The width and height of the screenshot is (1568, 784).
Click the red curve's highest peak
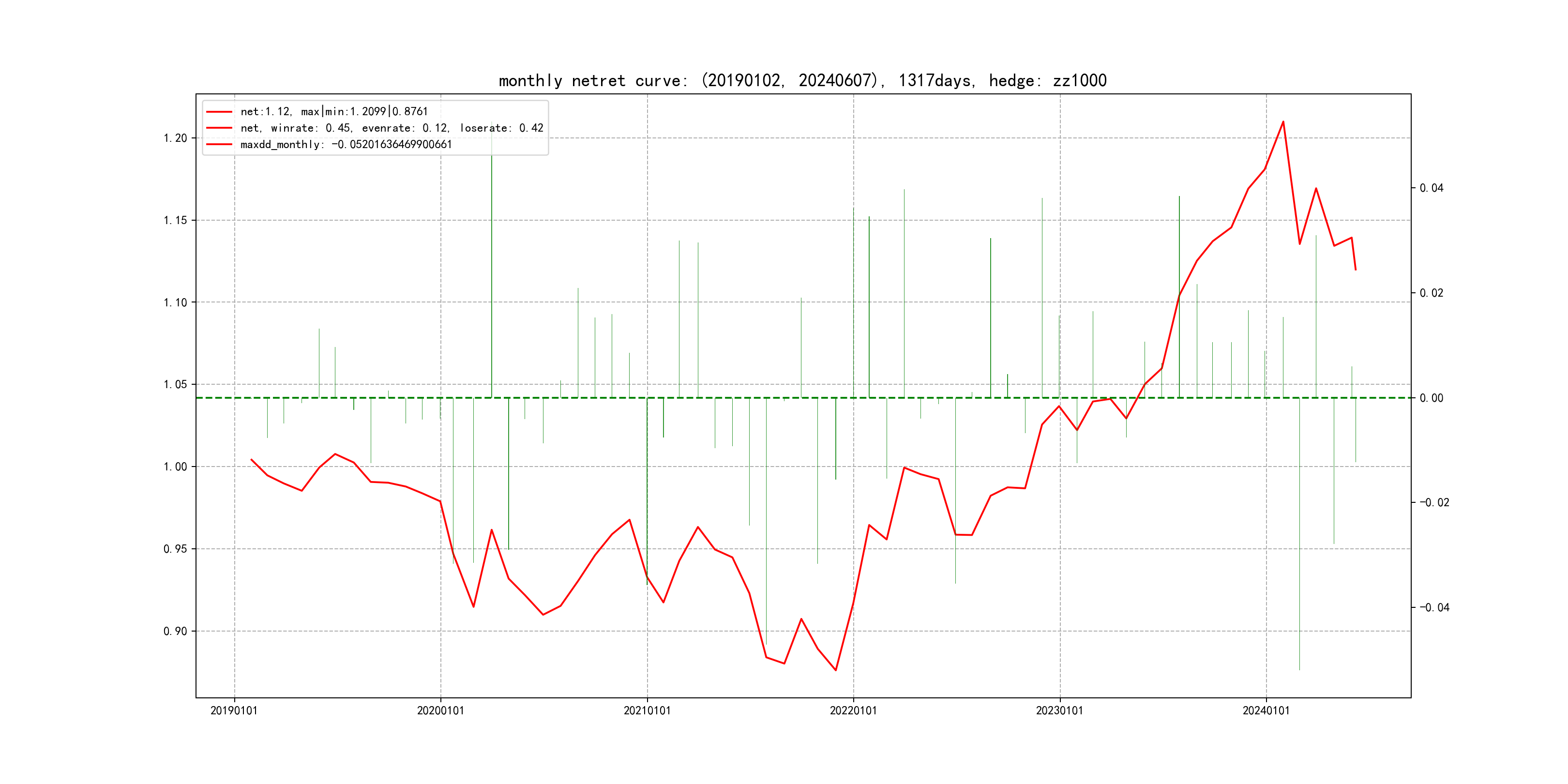click(1283, 122)
